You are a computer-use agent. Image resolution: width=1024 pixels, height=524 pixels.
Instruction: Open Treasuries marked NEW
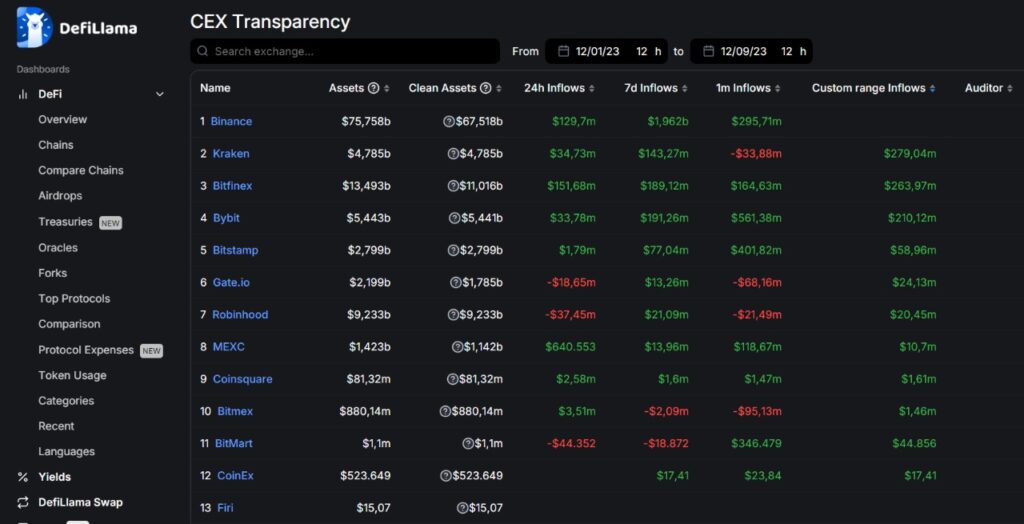click(80, 222)
